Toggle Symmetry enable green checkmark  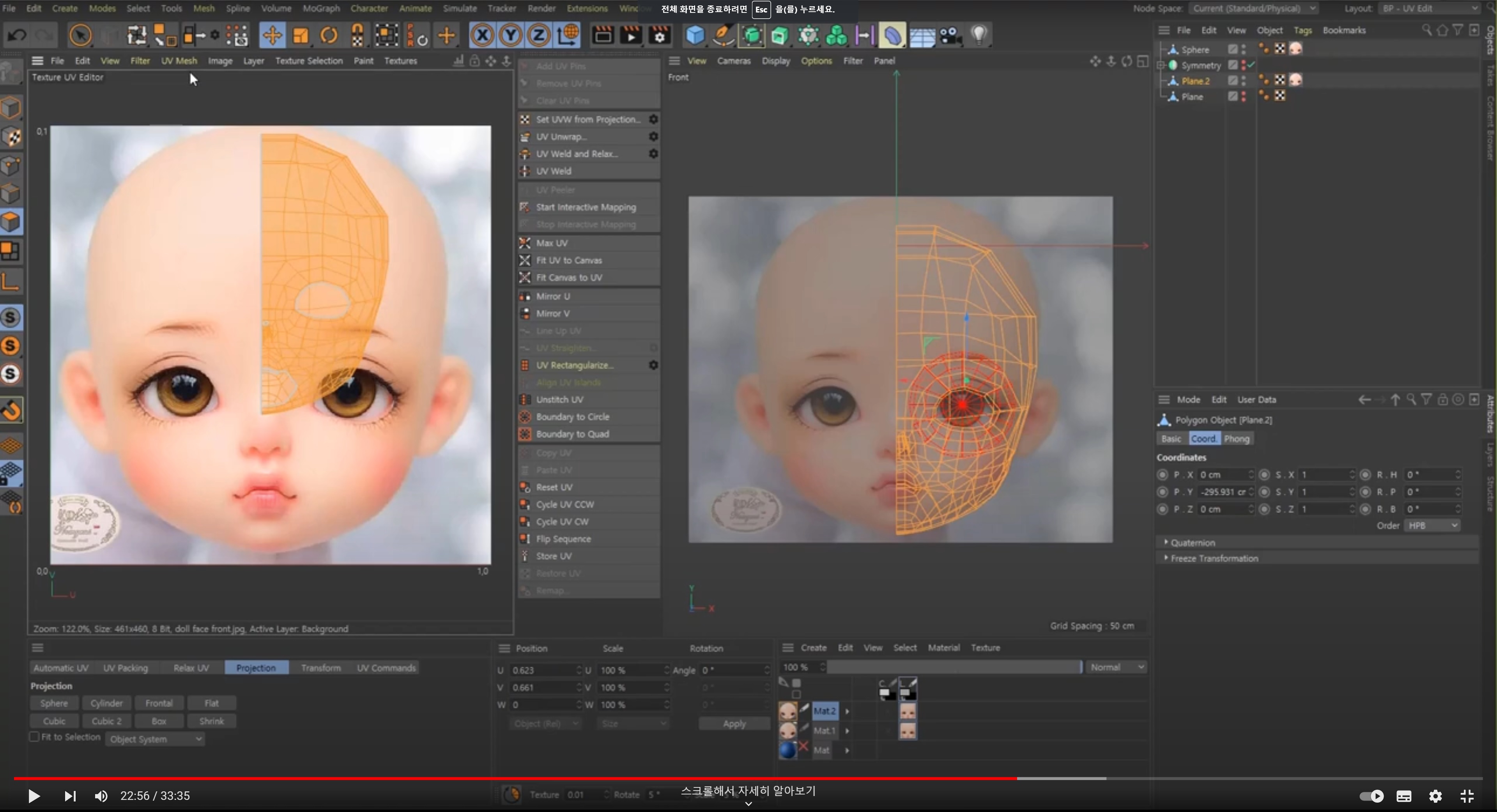tap(1251, 65)
